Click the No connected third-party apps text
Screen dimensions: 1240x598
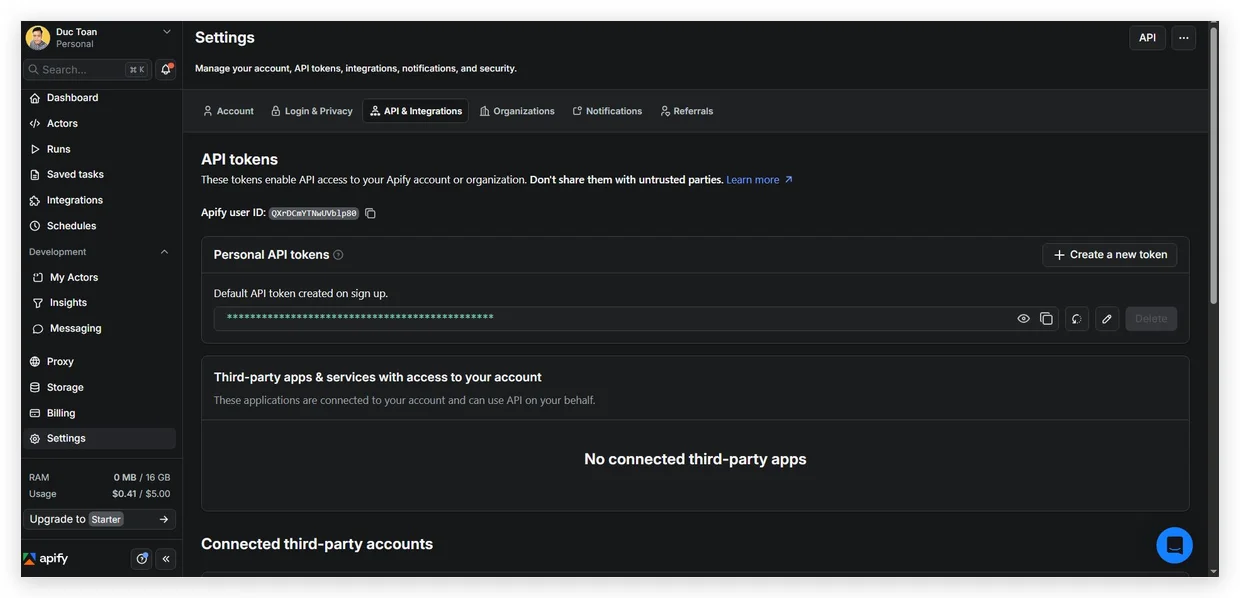pos(695,459)
